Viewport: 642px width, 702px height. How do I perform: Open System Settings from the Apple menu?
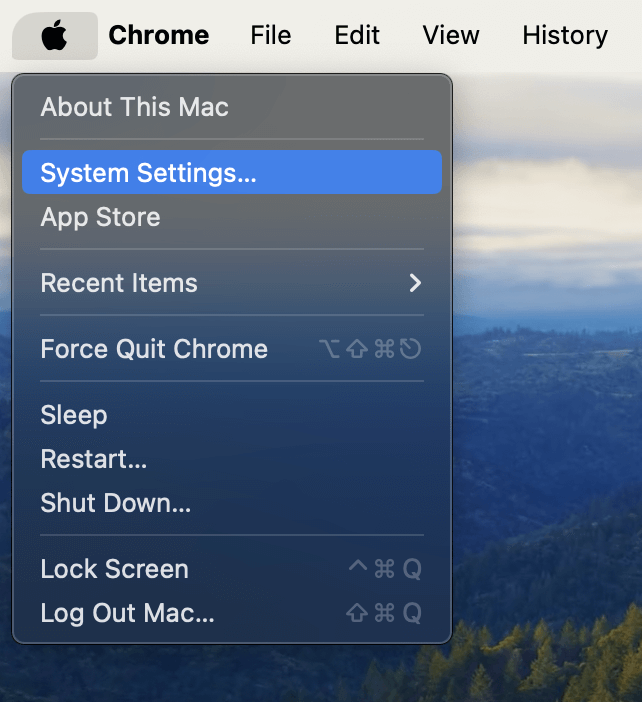click(148, 173)
